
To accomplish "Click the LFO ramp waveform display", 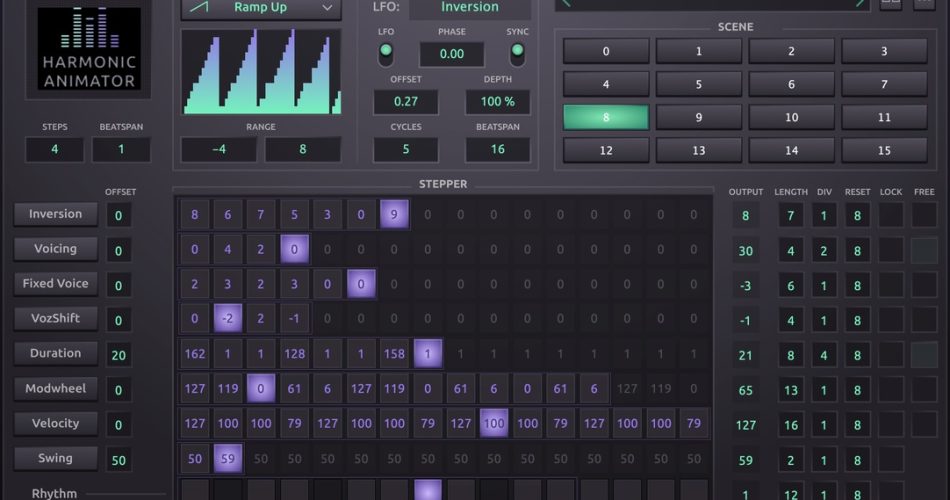I will pyautogui.click(x=261, y=72).
